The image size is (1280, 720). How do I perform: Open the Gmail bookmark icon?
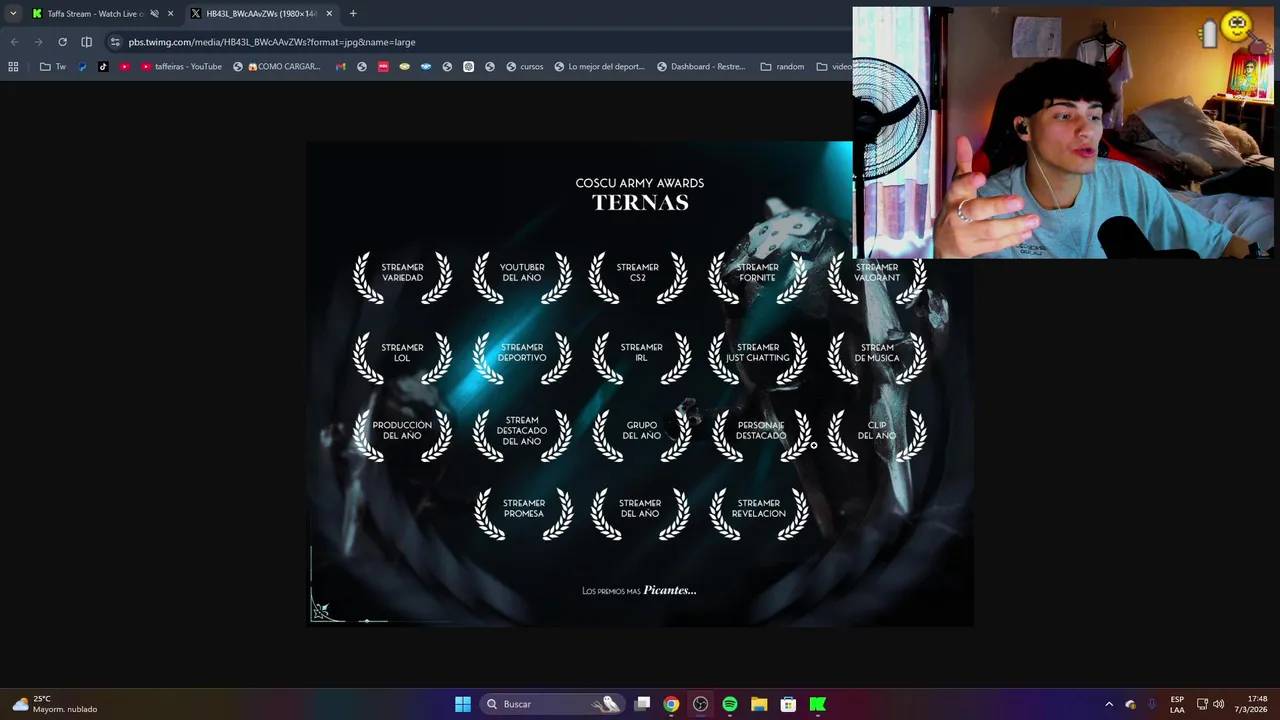tap(341, 67)
